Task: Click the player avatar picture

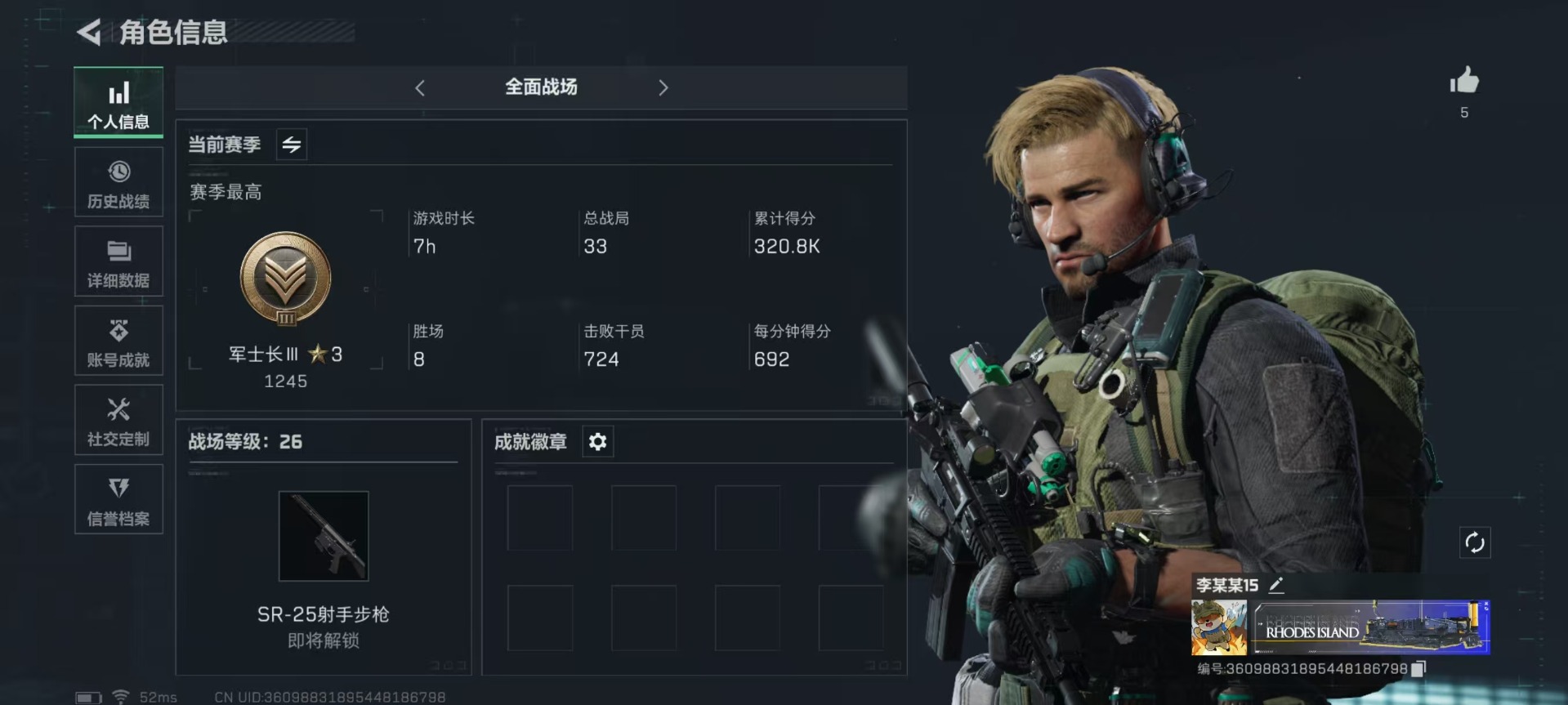Action: click(1219, 627)
